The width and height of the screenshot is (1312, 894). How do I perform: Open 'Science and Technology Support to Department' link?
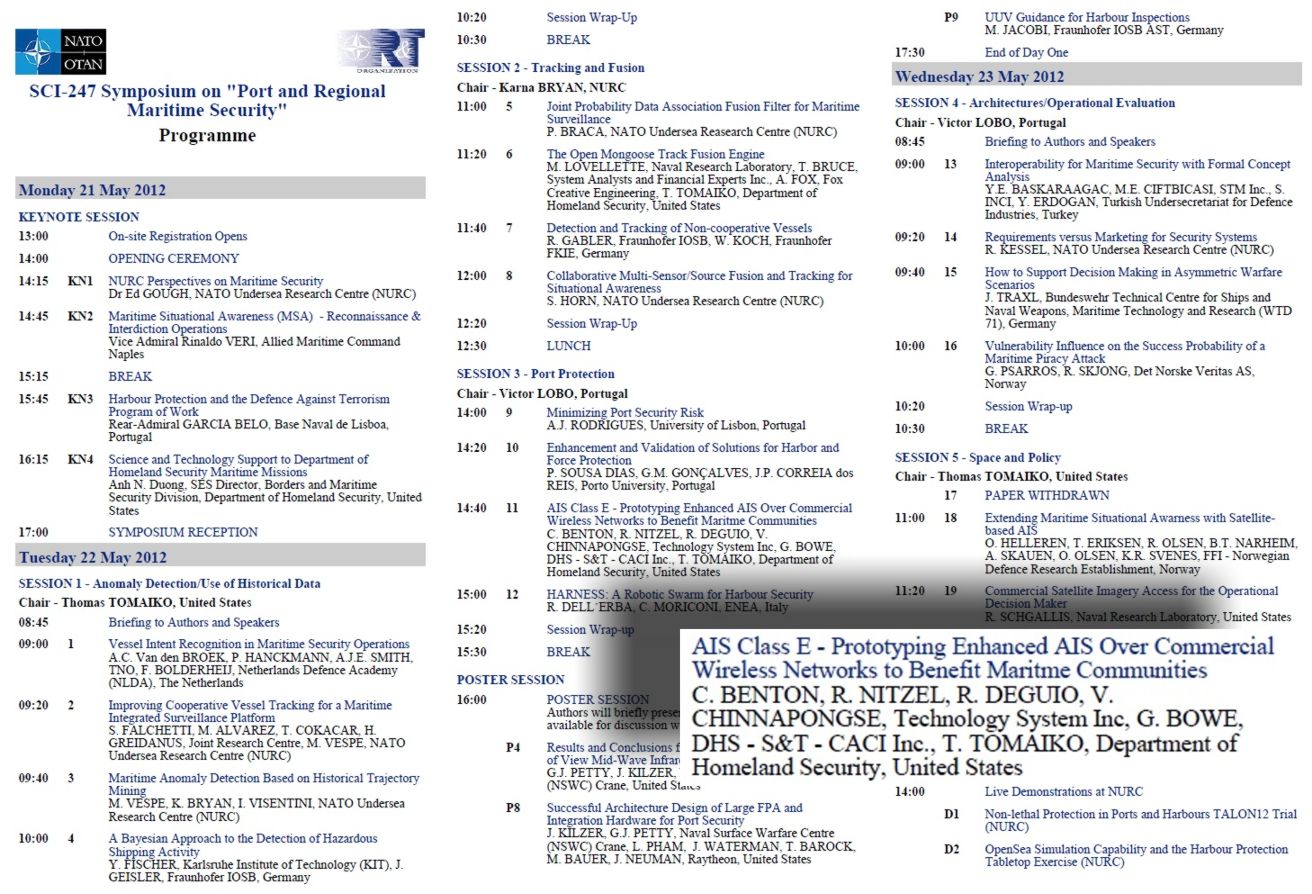coord(238,466)
